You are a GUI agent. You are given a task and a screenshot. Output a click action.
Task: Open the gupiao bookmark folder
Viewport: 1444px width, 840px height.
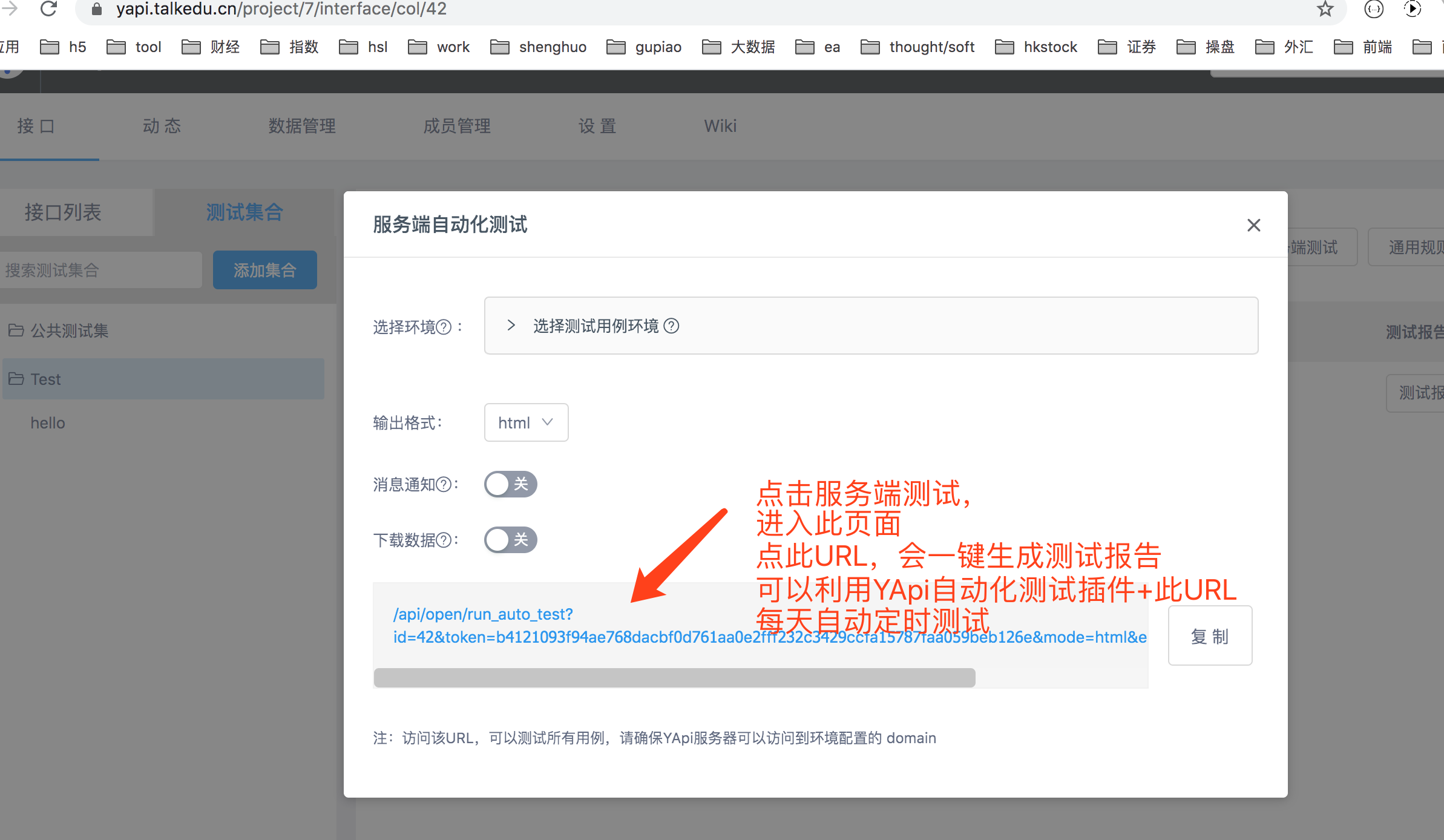point(644,47)
